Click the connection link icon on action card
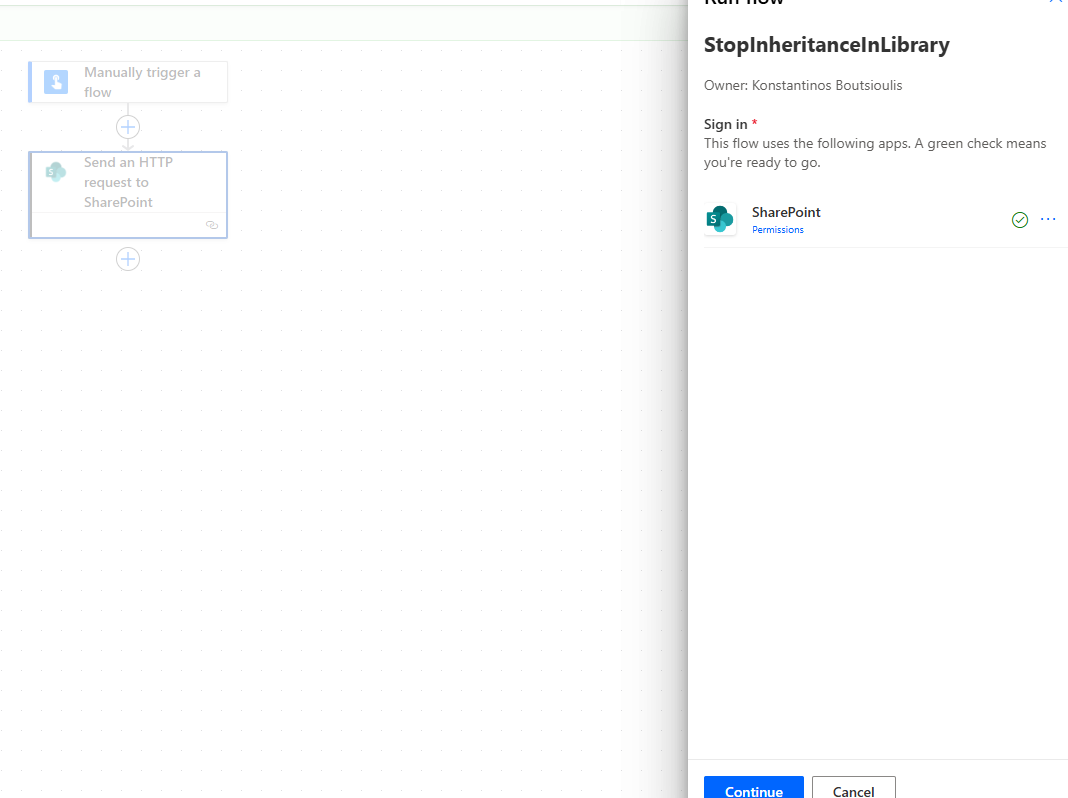The width and height of the screenshot is (1068, 798). tap(212, 226)
